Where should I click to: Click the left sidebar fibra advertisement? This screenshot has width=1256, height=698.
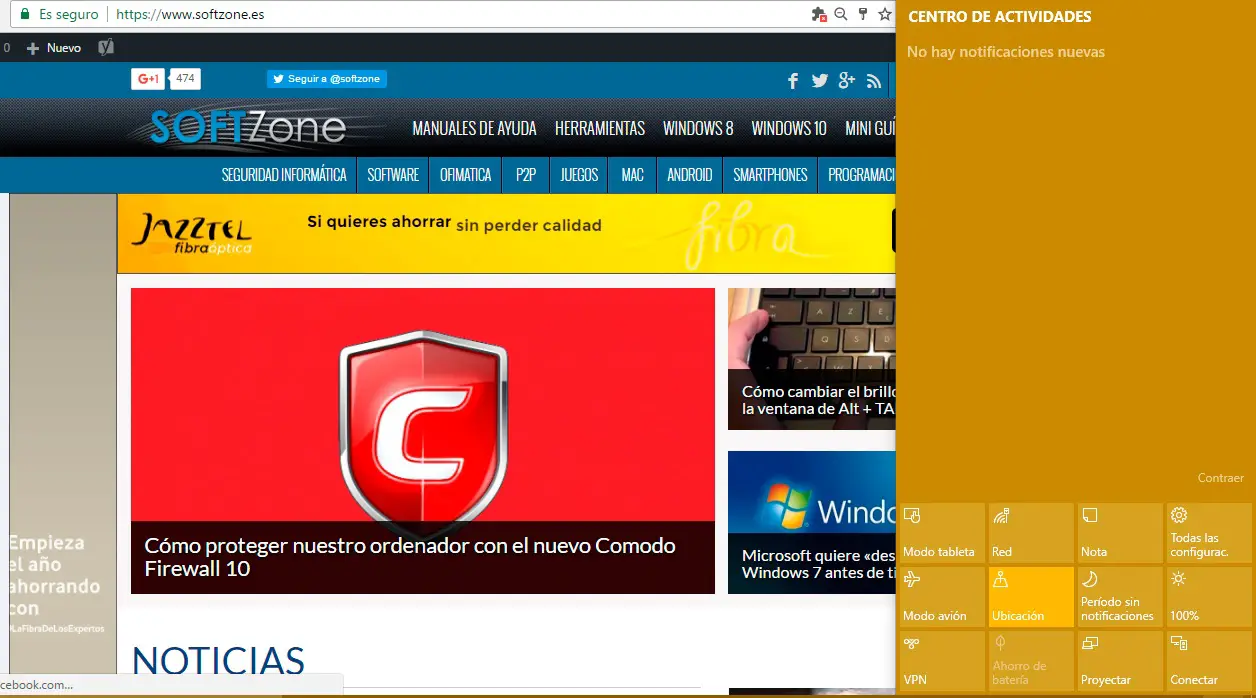63,436
